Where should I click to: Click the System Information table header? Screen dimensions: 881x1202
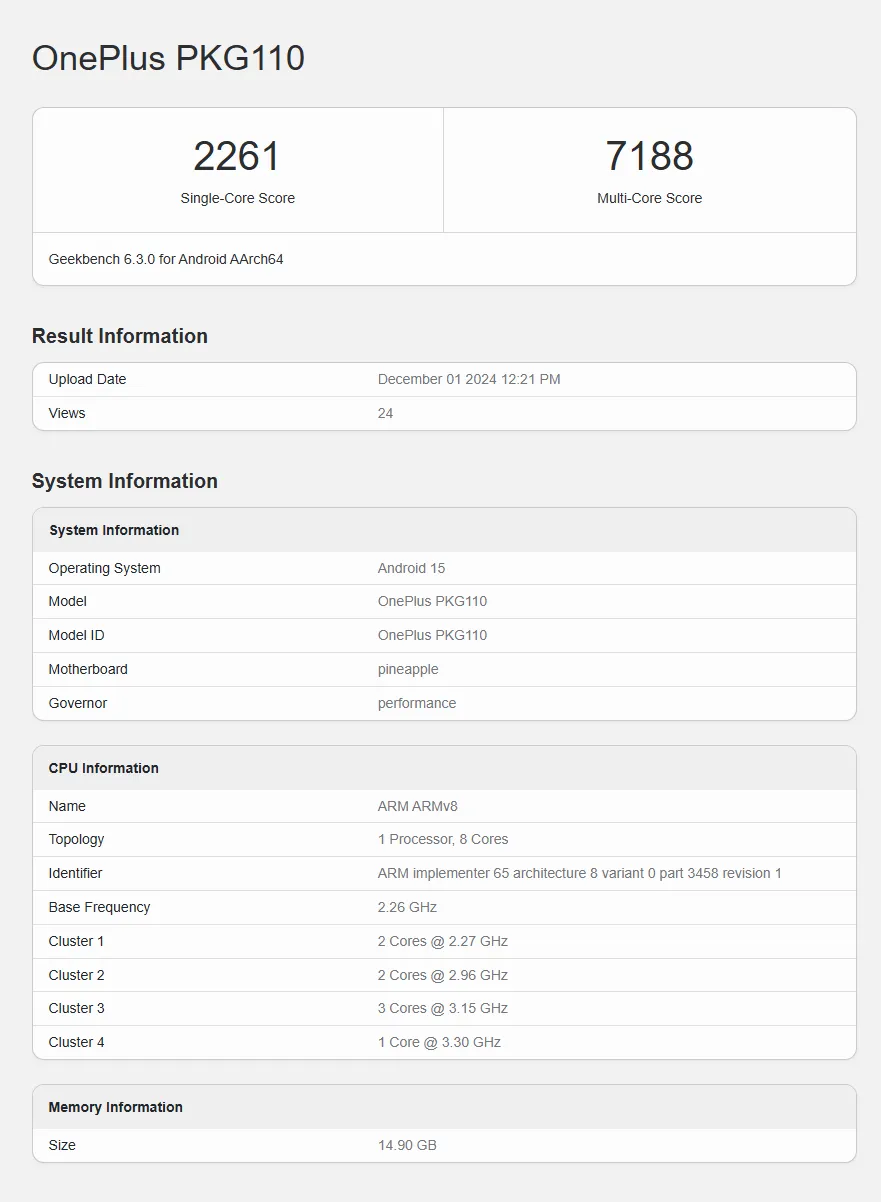pyautogui.click(x=114, y=530)
